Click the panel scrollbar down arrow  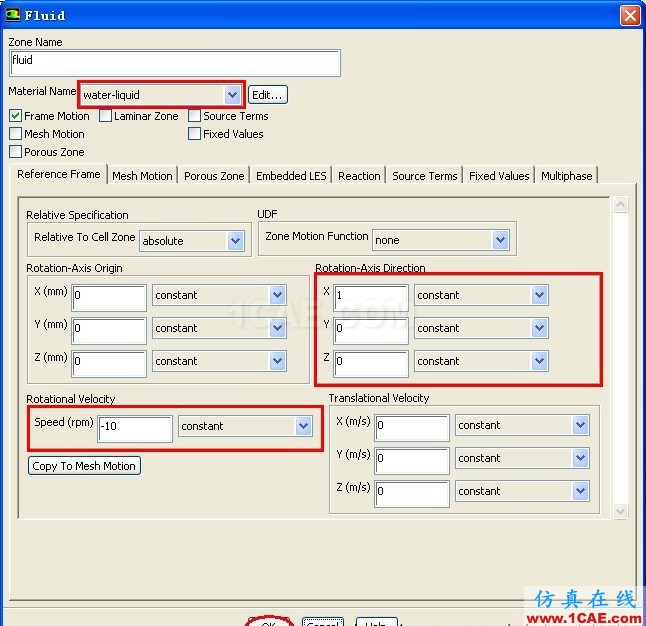pos(620,511)
